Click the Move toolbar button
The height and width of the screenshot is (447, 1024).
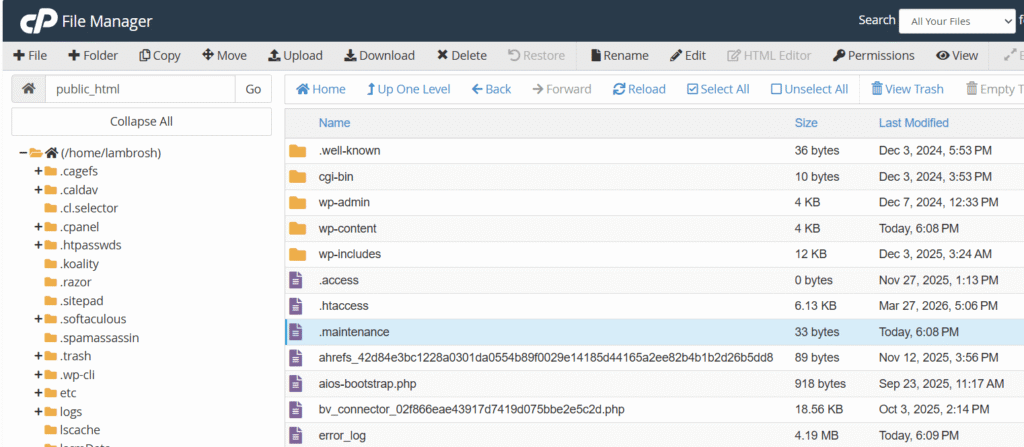click(224, 56)
